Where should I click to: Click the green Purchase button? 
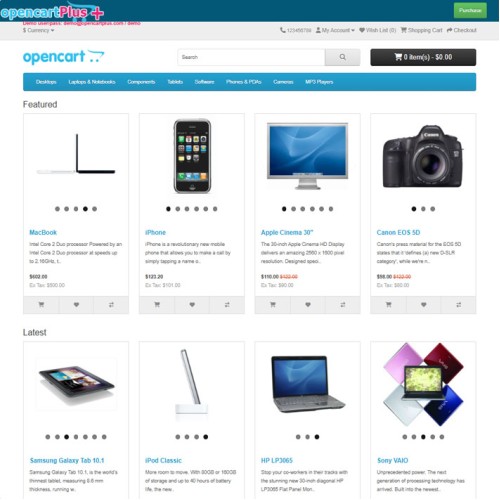click(x=470, y=10)
